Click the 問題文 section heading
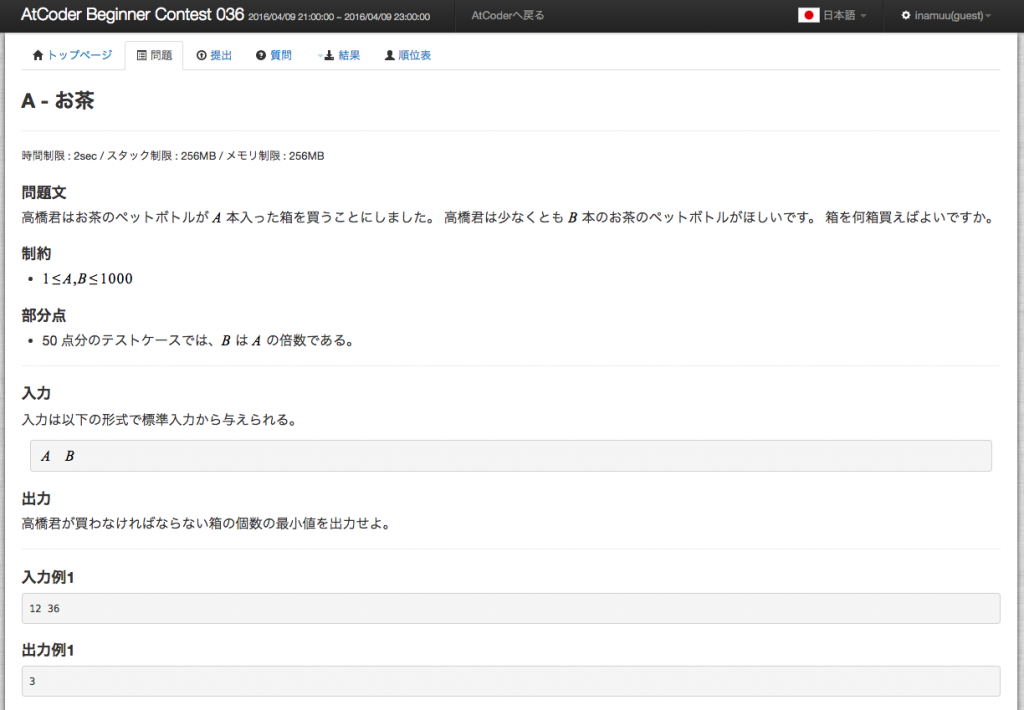 click(44, 193)
